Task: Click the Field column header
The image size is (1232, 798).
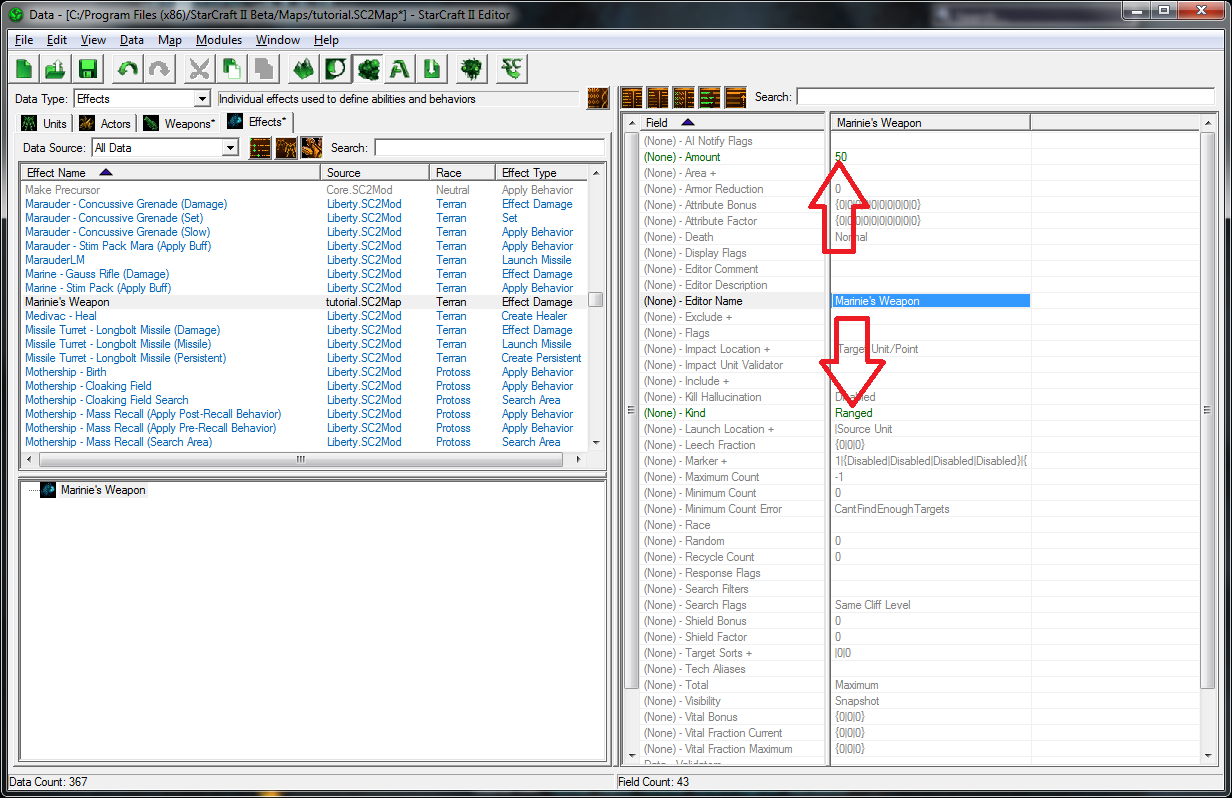Action: [734, 123]
